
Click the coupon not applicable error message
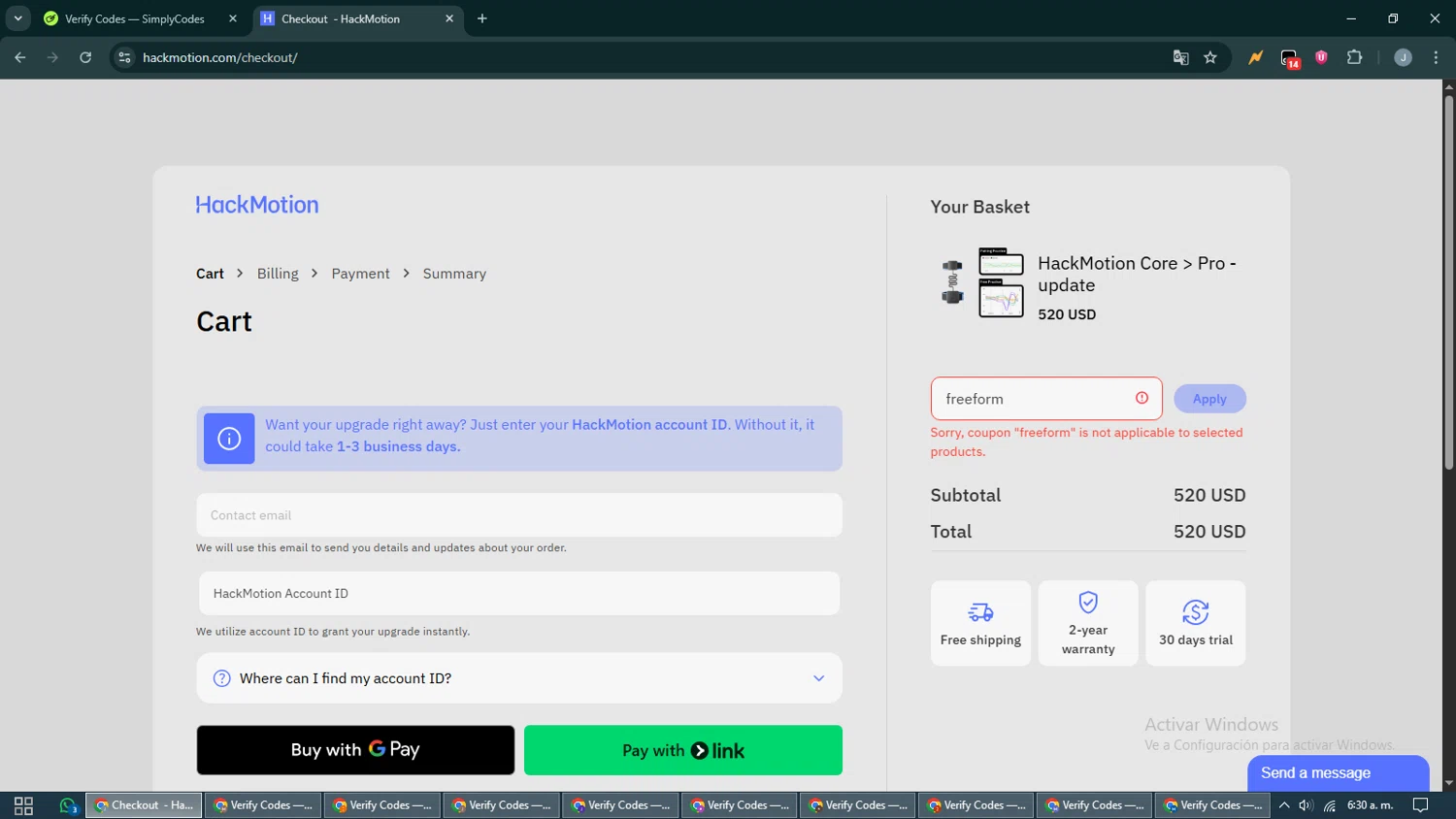1086,442
